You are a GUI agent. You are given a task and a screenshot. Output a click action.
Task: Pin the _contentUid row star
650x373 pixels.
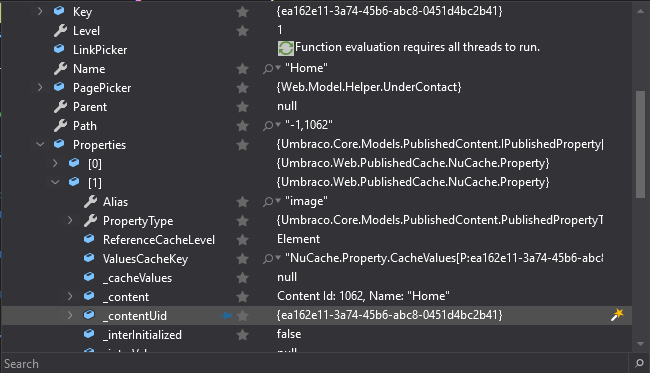coord(243,316)
